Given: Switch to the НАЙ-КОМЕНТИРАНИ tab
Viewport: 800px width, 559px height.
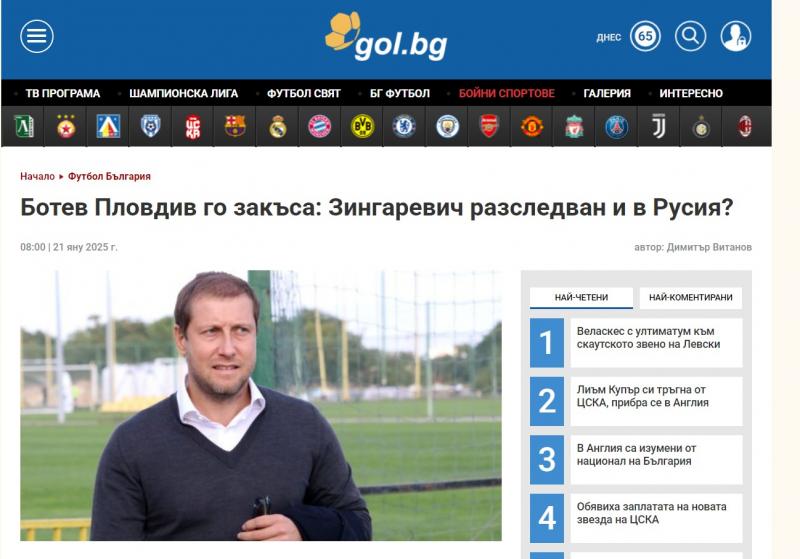Looking at the screenshot, I should click(691, 297).
